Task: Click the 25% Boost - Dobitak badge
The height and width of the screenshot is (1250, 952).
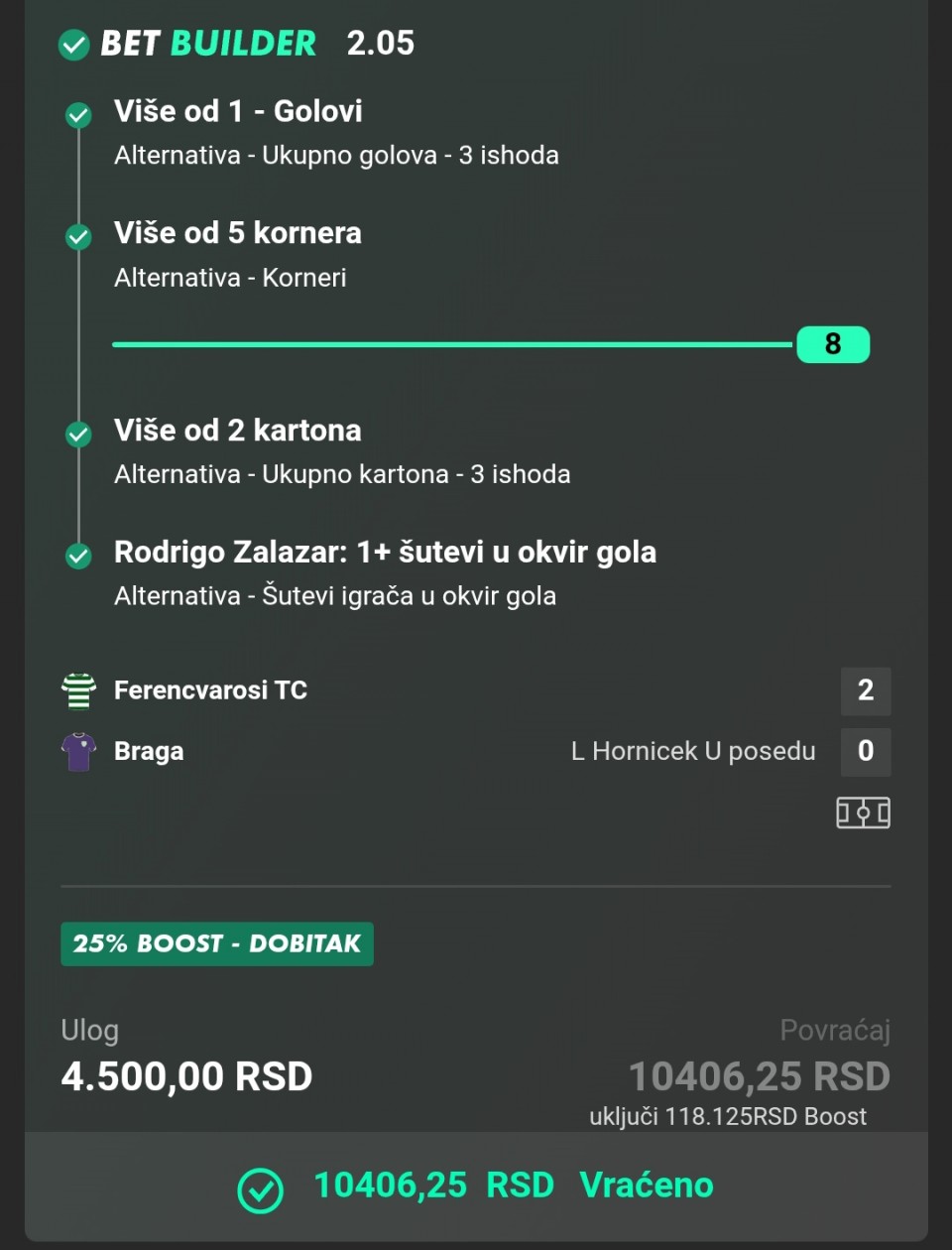Action: click(x=217, y=943)
